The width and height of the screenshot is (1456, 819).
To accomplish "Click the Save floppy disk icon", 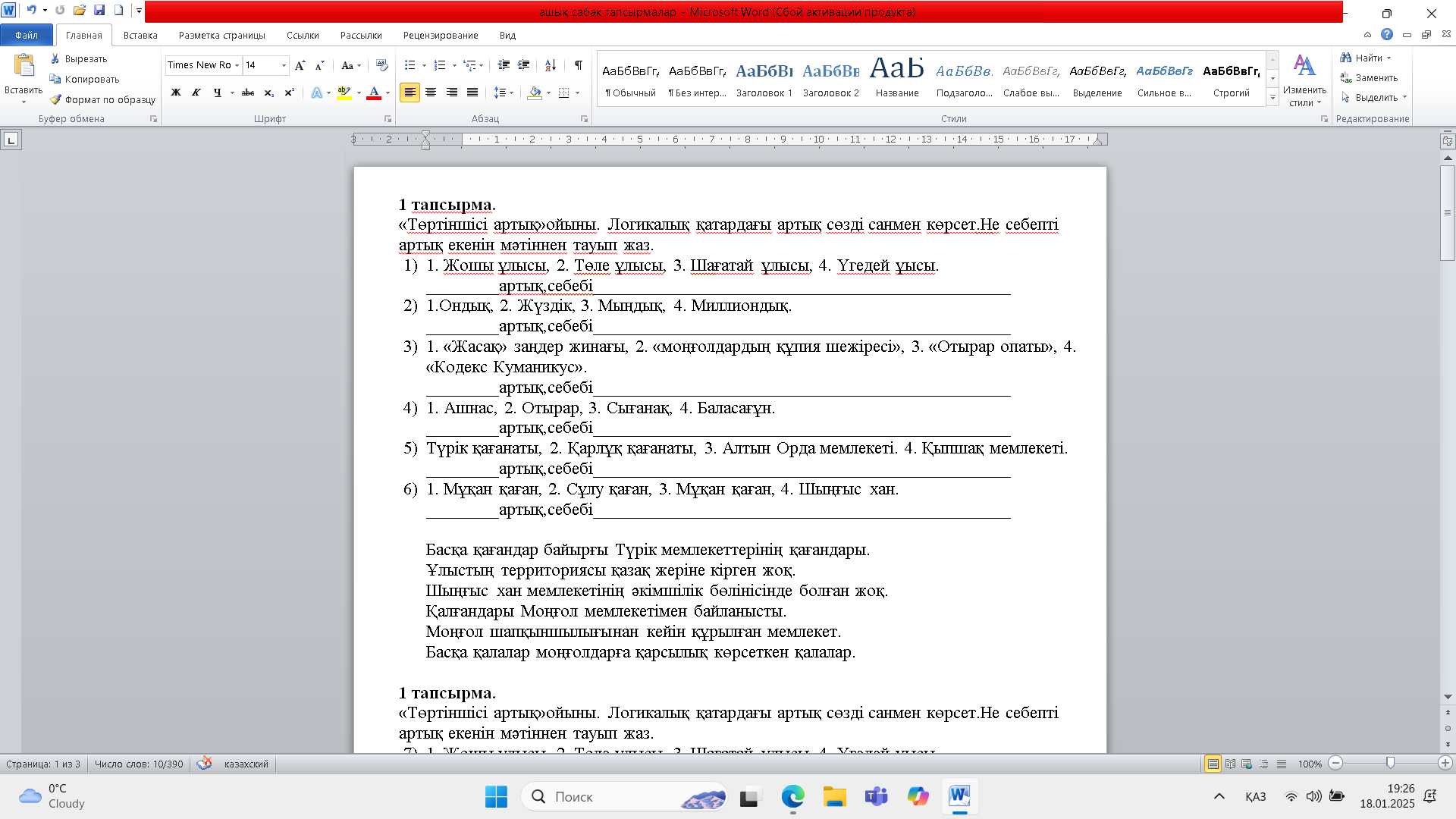I will [99, 11].
